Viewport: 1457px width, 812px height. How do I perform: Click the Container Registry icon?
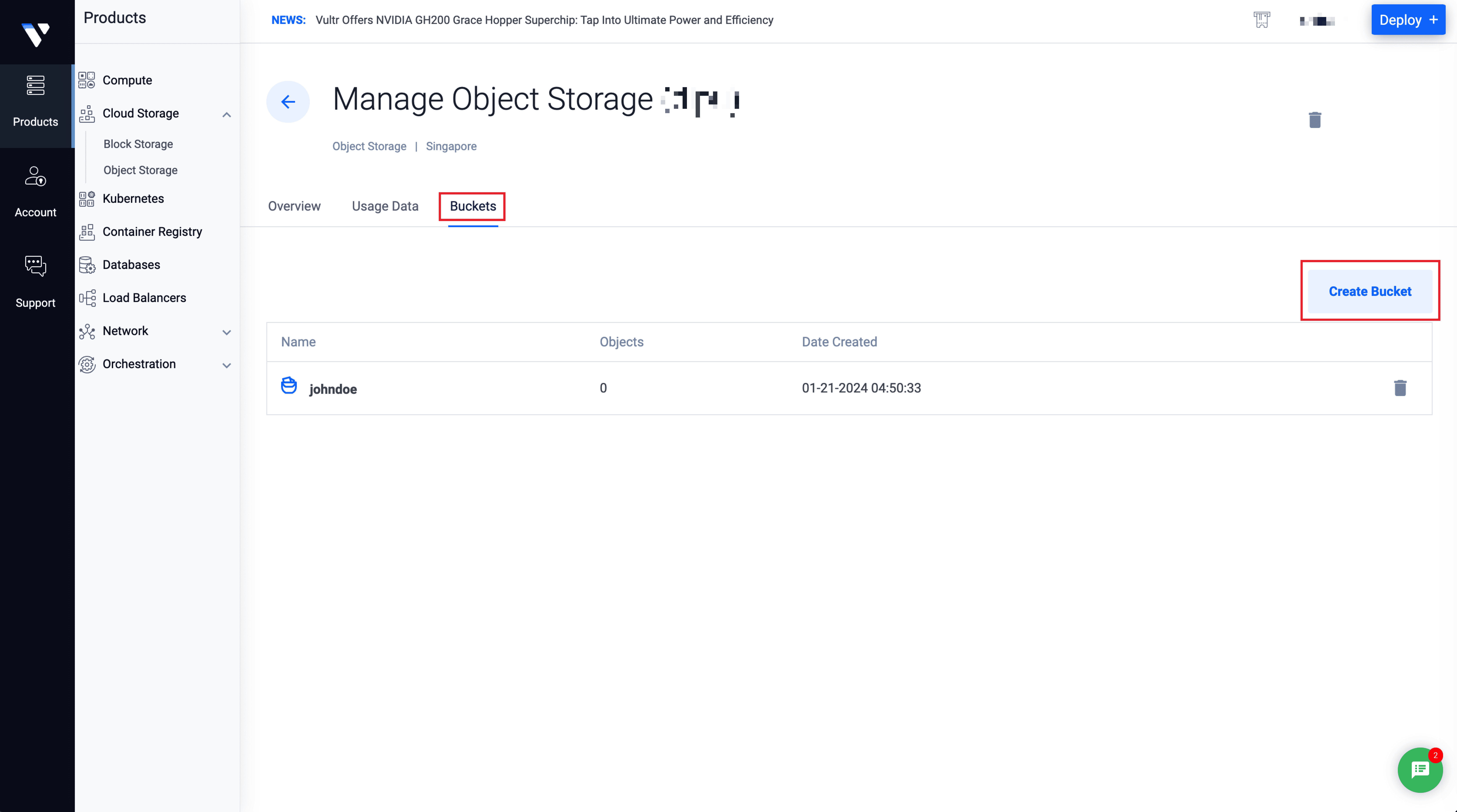(x=87, y=231)
